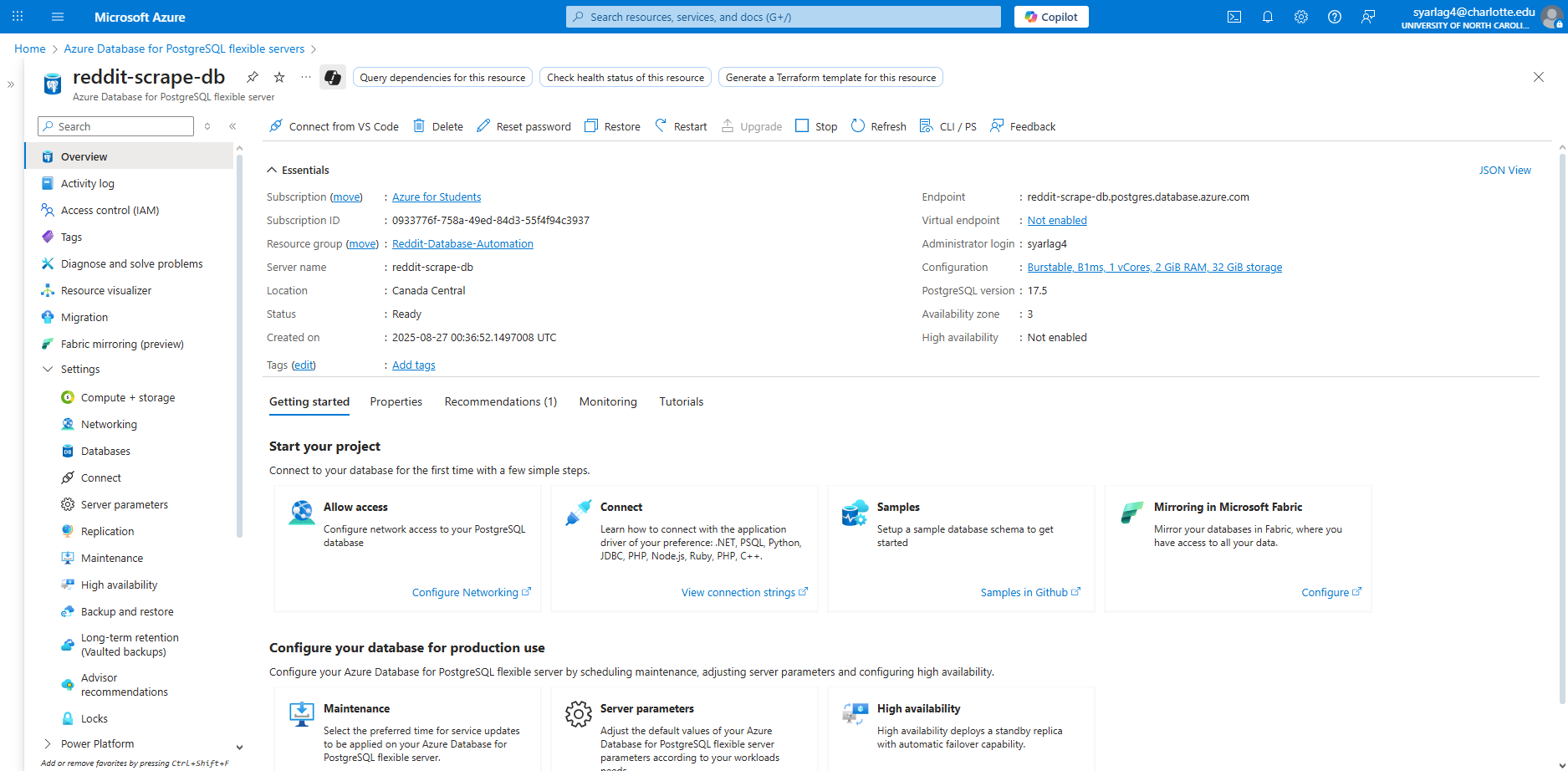Open the Copilot icon next to the title
This screenshot has width=1568, height=771.
point(333,78)
